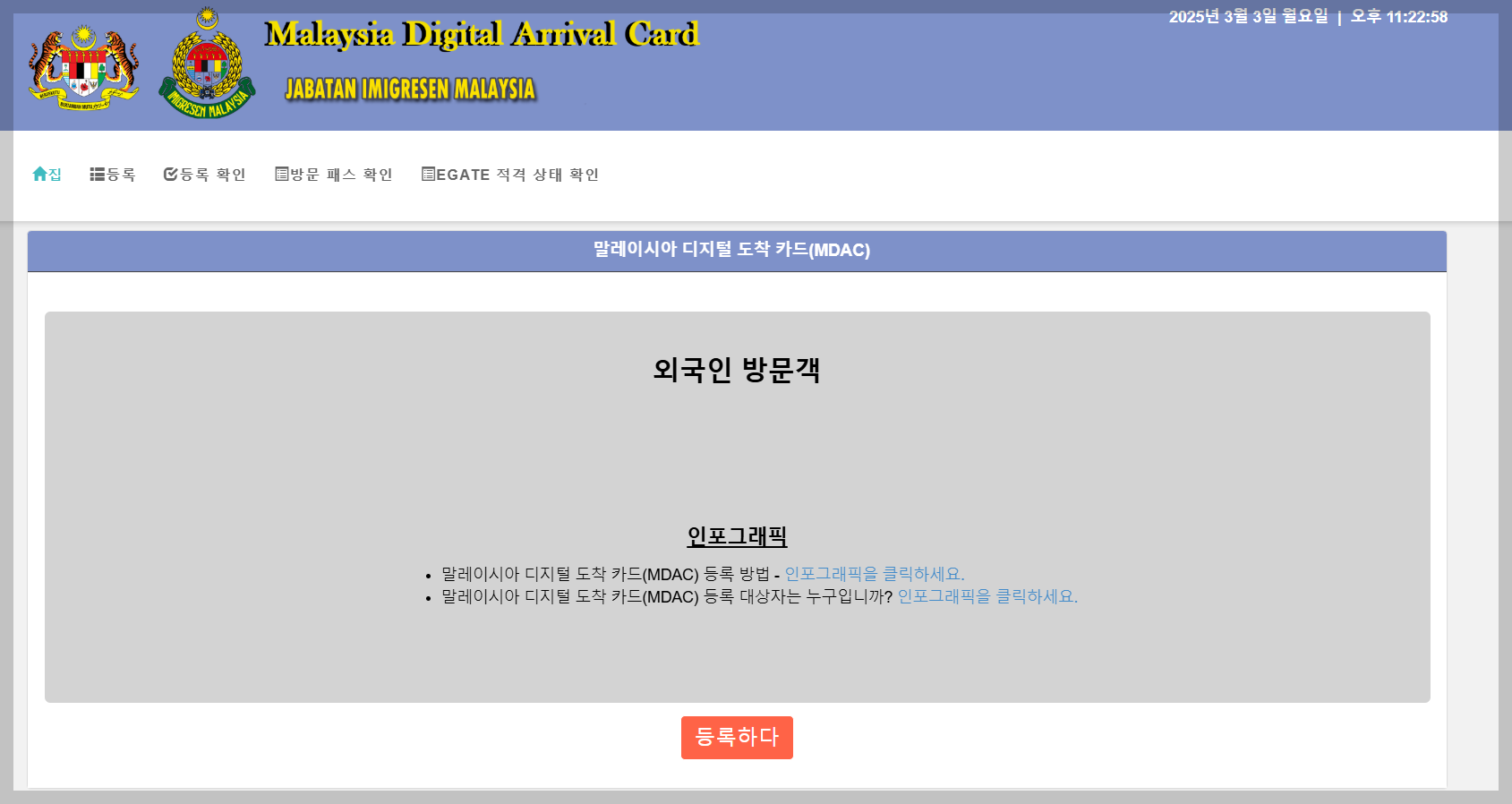The width and height of the screenshot is (1512, 804).
Task: Go to 방문 패스 확인 menu item
Action: 334,175
